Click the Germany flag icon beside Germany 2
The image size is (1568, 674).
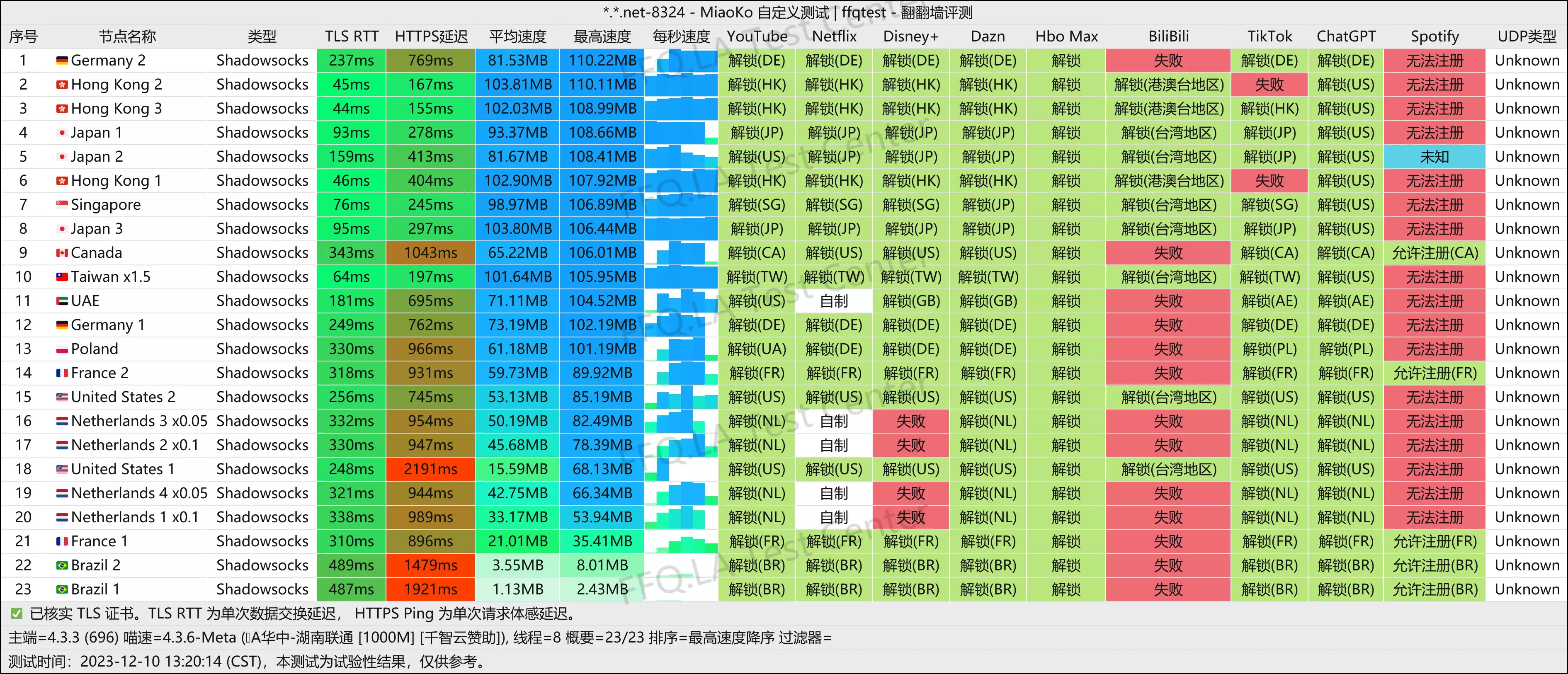pos(61,61)
